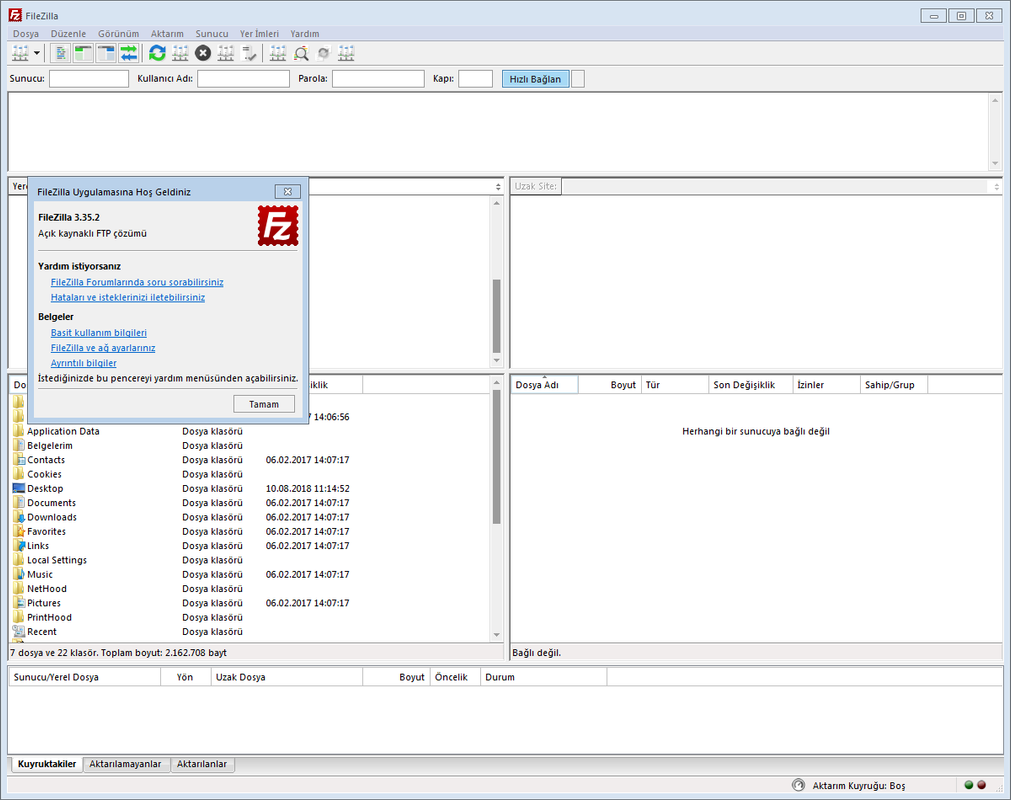Focus the Parola input field
The image size is (1011, 800).
click(378, 79)
